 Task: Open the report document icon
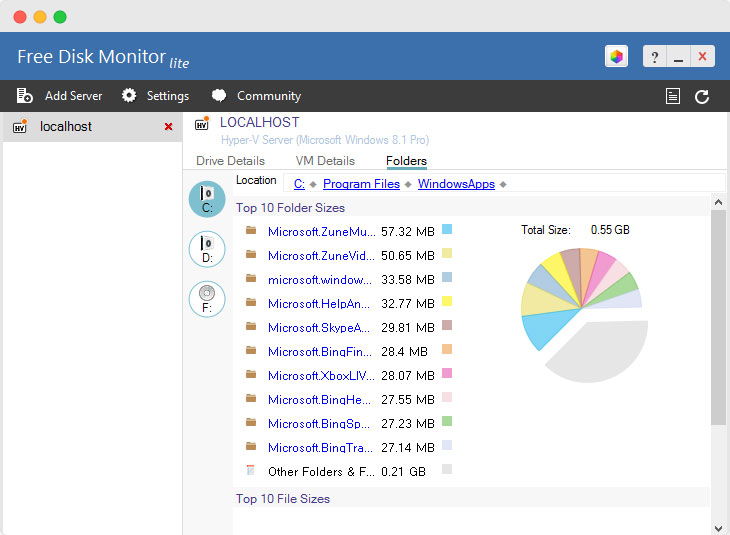click(673, 96)
